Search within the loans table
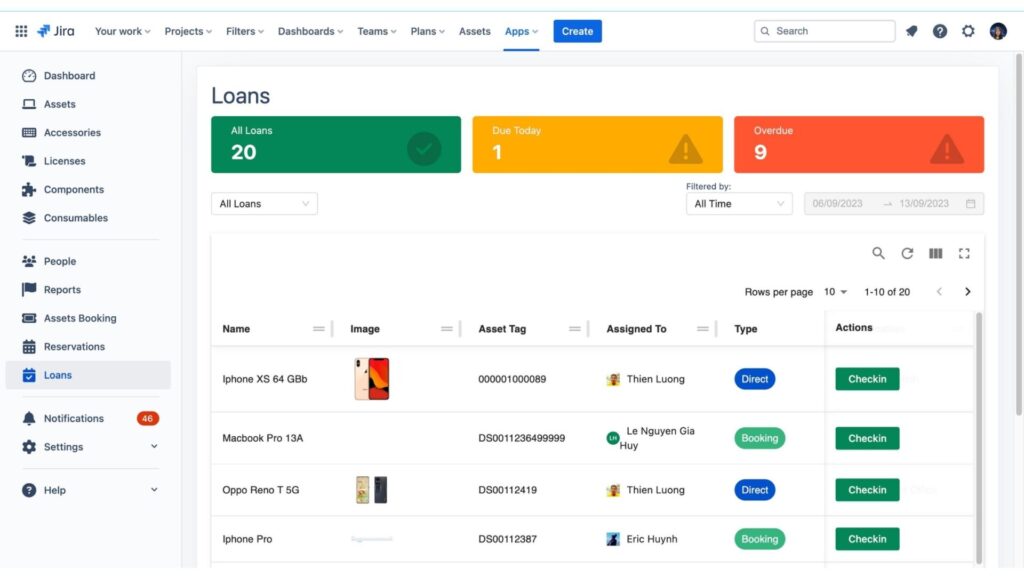Viewport: 1024px width, 576px height. click(878, 253)
